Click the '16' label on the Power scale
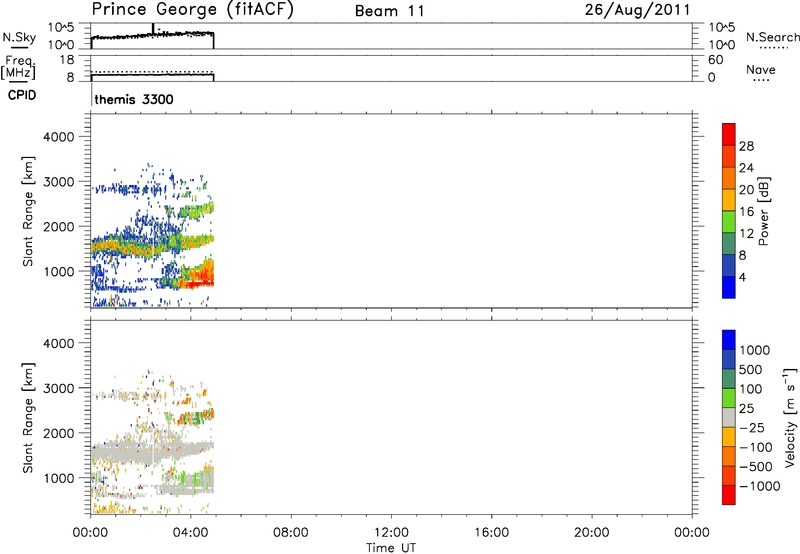 click(746, 212)
